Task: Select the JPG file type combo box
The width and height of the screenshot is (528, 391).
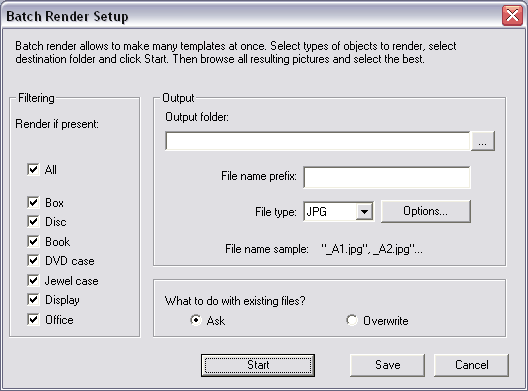Action: 338,211
